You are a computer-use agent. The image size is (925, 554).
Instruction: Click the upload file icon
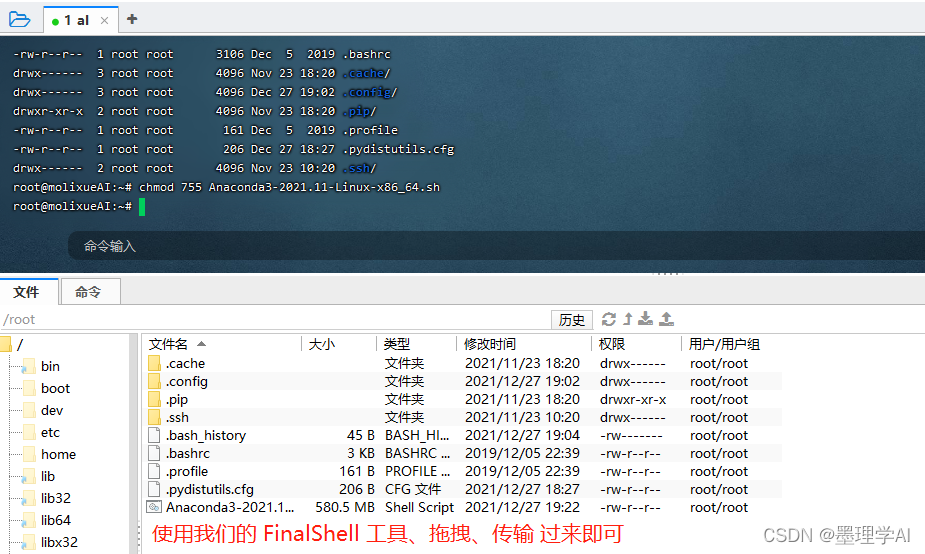pos(667,319)
